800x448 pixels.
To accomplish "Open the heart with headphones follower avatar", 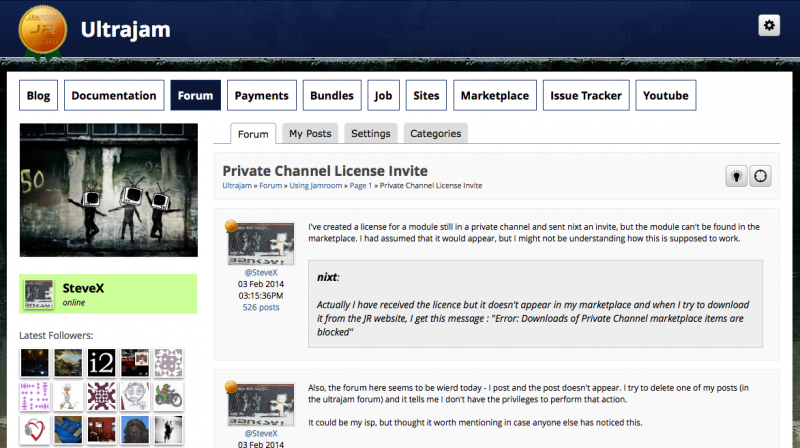I will [x=34, y=430].
